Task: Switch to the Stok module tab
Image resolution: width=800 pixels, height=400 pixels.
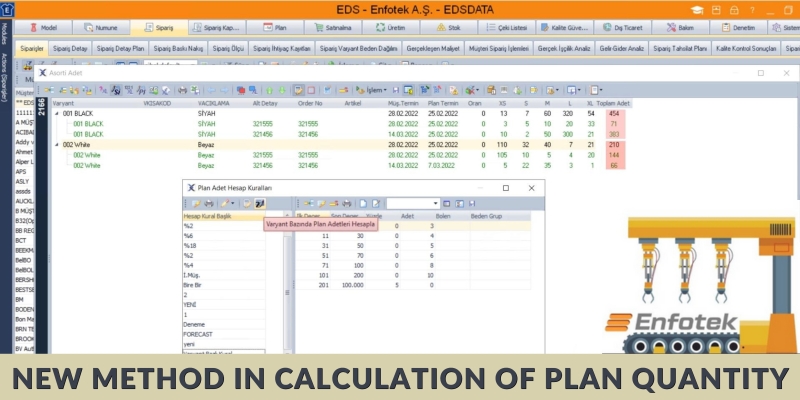Action: click(x=448, y=28)
